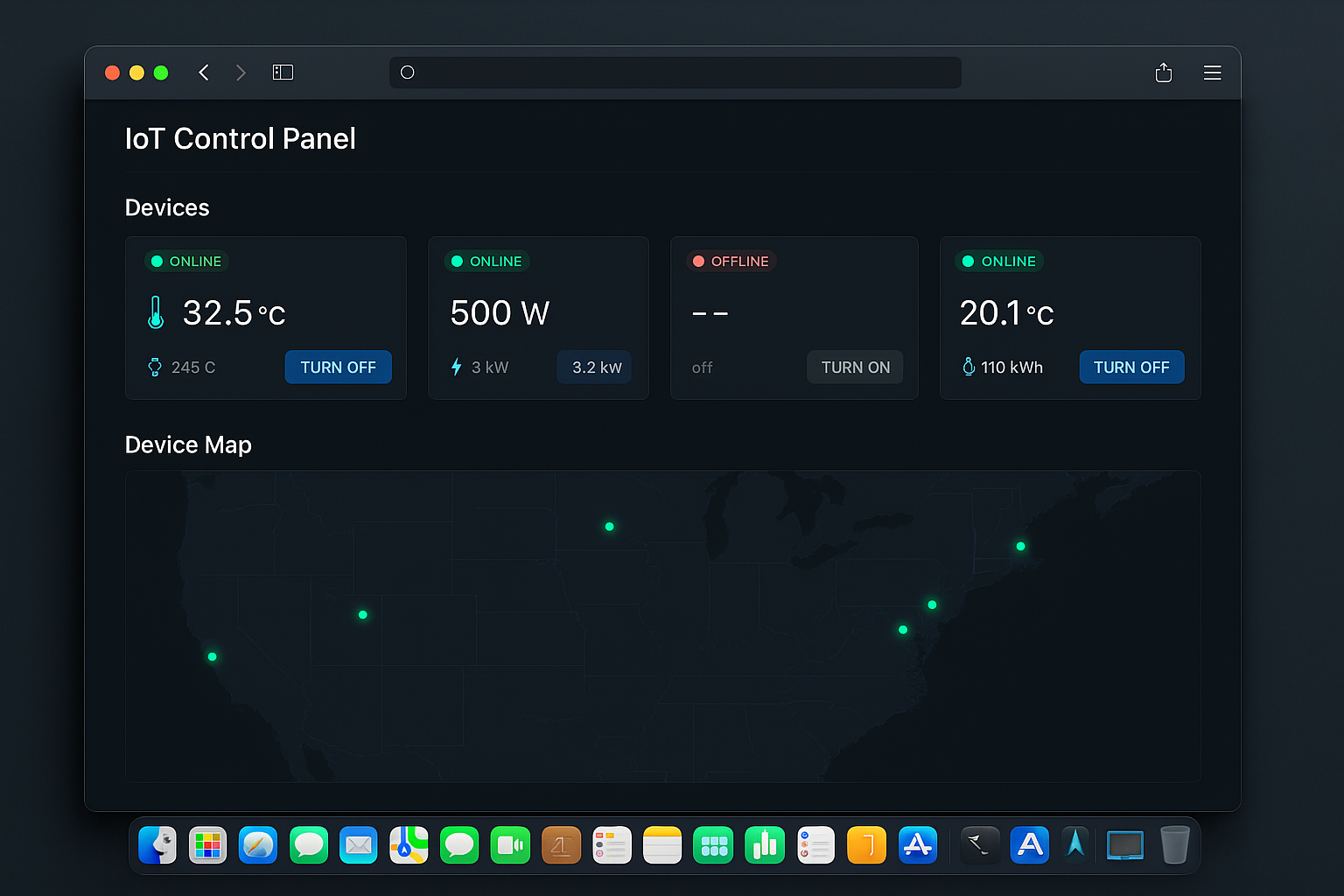Click the browser address bar
This screenshot has width=1344, height=896.
[x=674, y=73]
